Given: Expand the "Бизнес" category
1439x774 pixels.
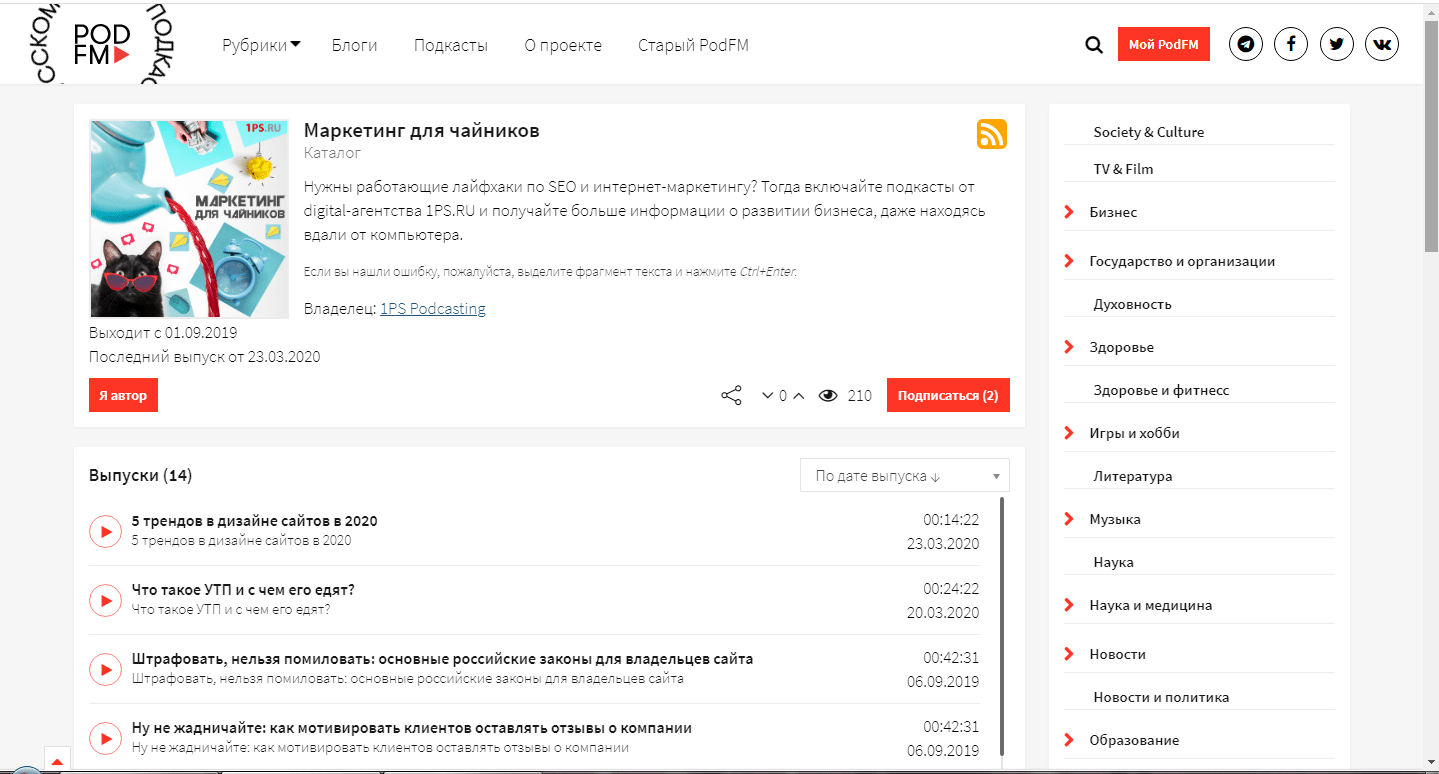Looking at the screenshot, I should [1069, 212].
